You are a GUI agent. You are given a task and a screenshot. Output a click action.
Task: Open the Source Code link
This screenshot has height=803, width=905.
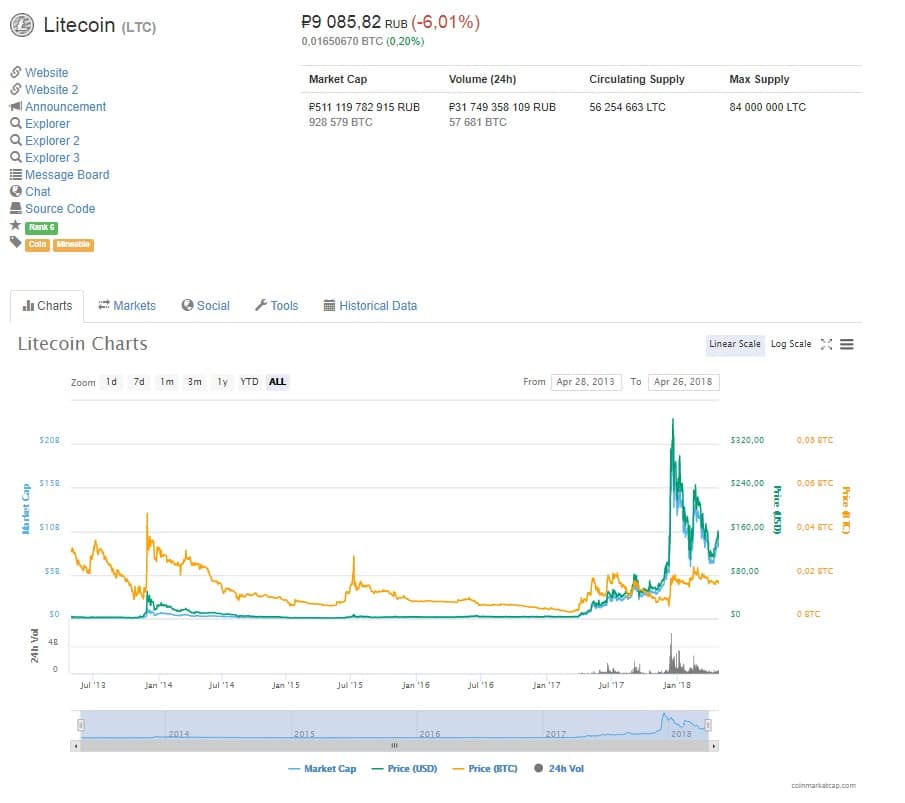(x=60, y=208)
